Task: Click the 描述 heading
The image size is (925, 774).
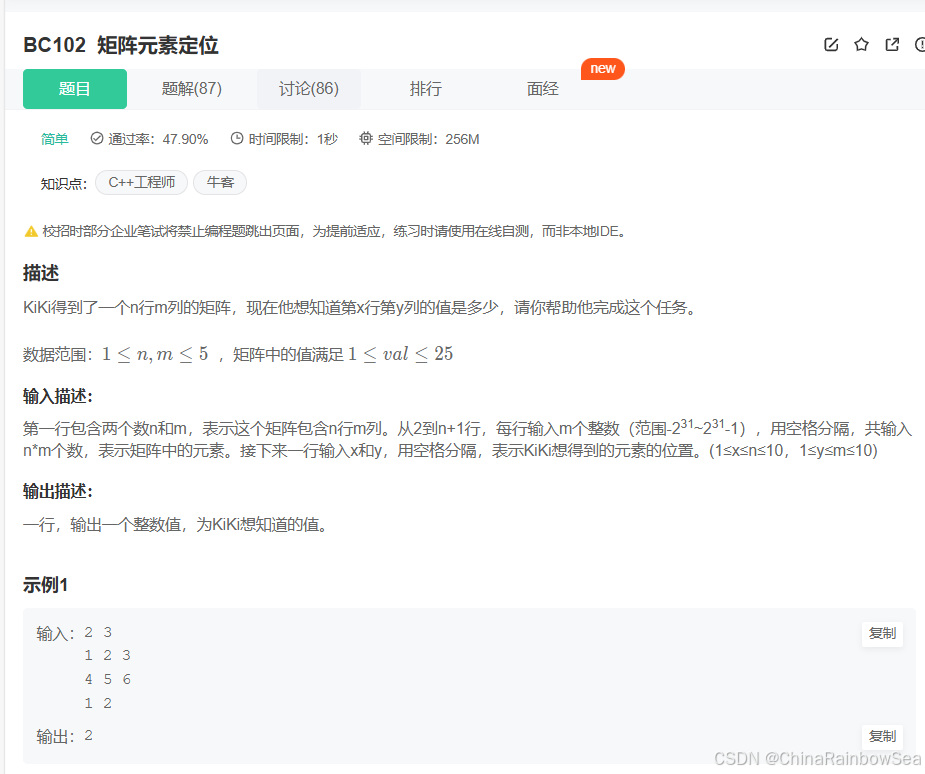Action: pyautogui.click(x=41, y=273)
